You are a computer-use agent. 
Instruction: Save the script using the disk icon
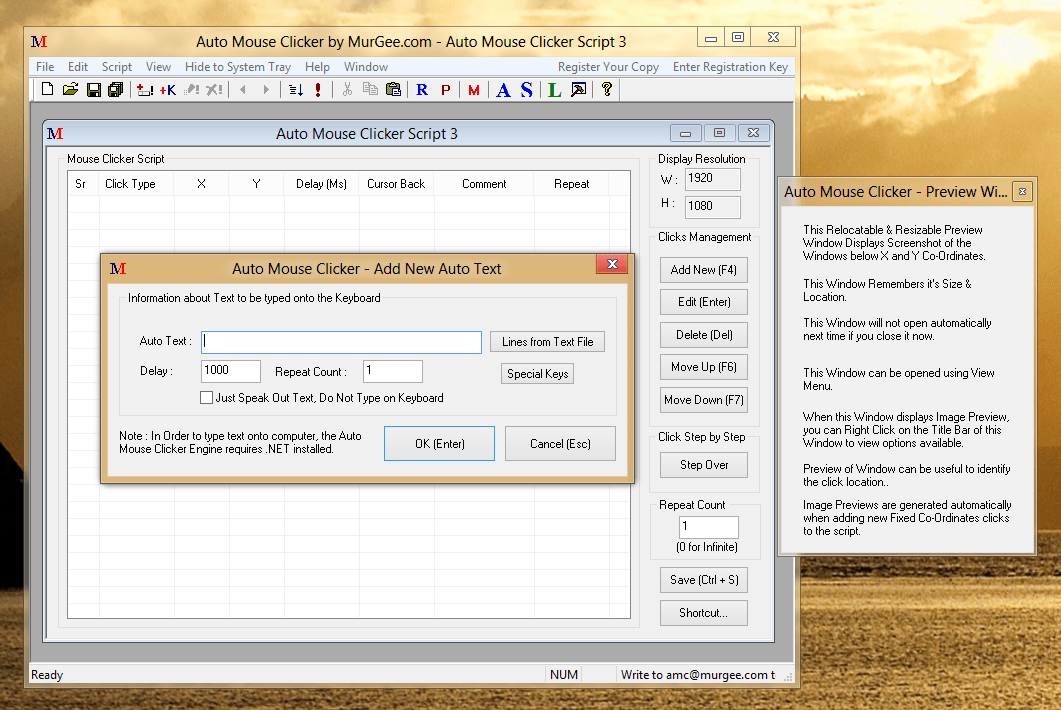click(93, 89)
